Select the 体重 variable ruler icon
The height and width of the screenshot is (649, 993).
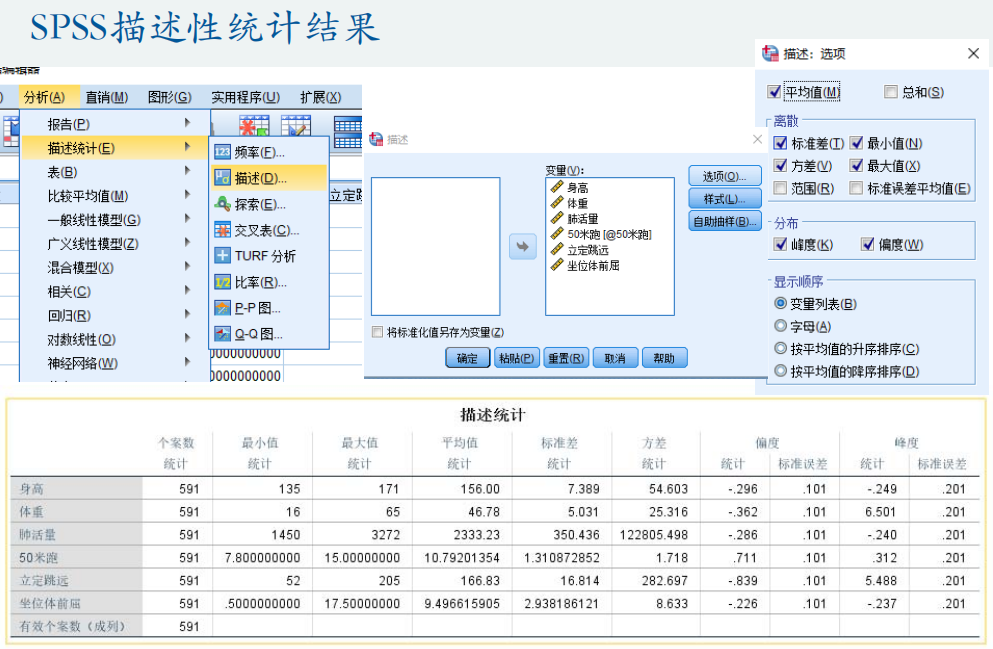(557, 203)
